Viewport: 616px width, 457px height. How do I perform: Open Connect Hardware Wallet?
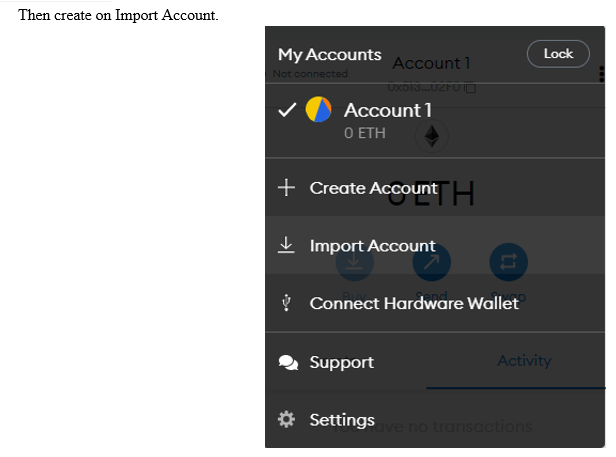(x=435, y=303)
